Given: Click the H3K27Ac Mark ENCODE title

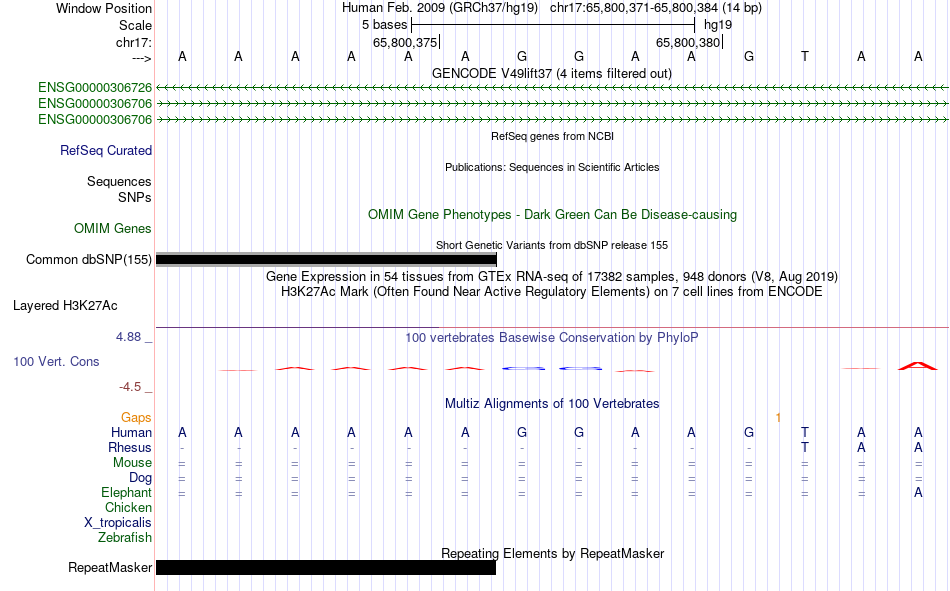Looking at the screenshot, I should pyautogui.click(x=552, y=292).
